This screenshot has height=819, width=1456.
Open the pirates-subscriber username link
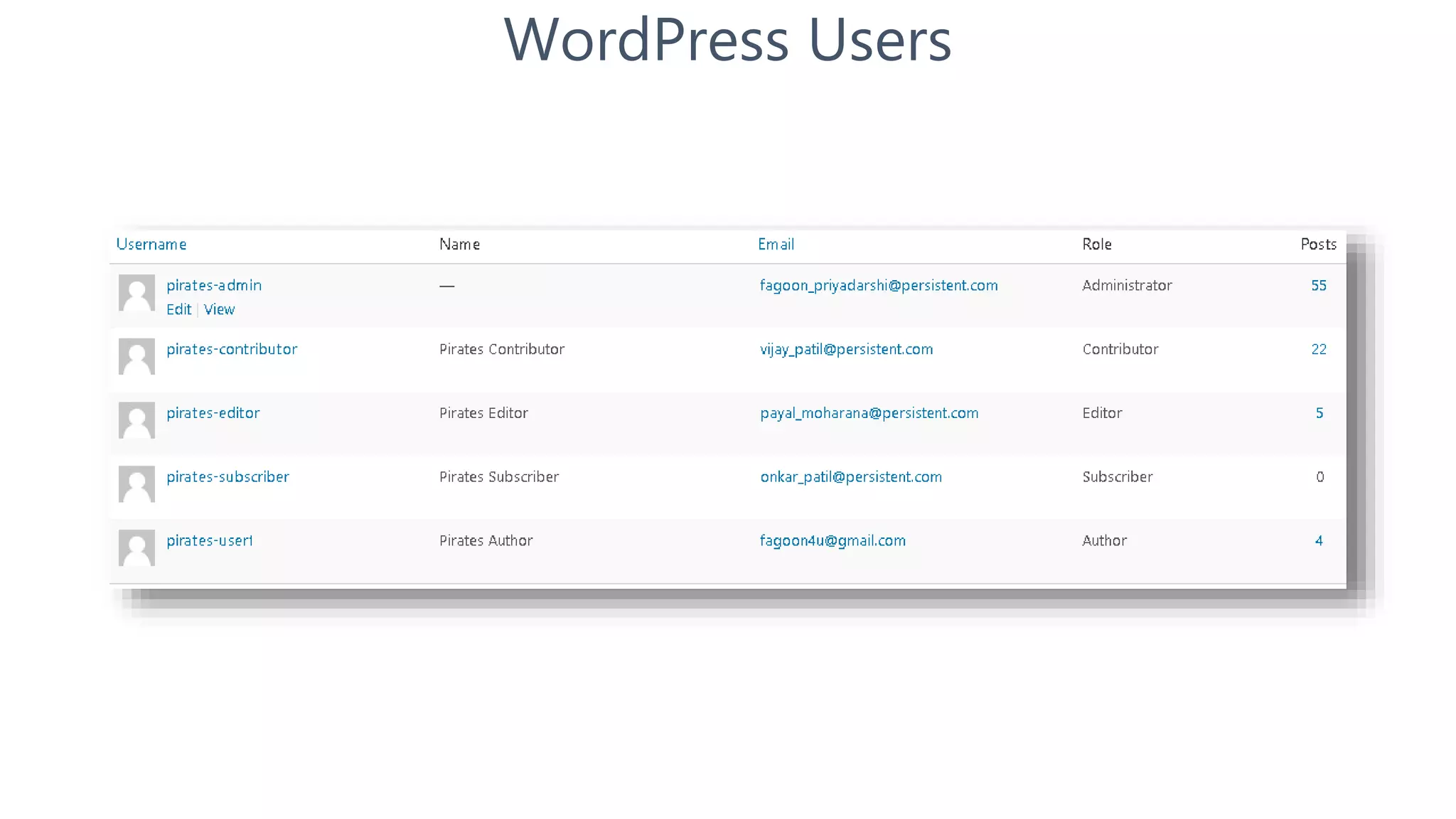pos(227,477)
